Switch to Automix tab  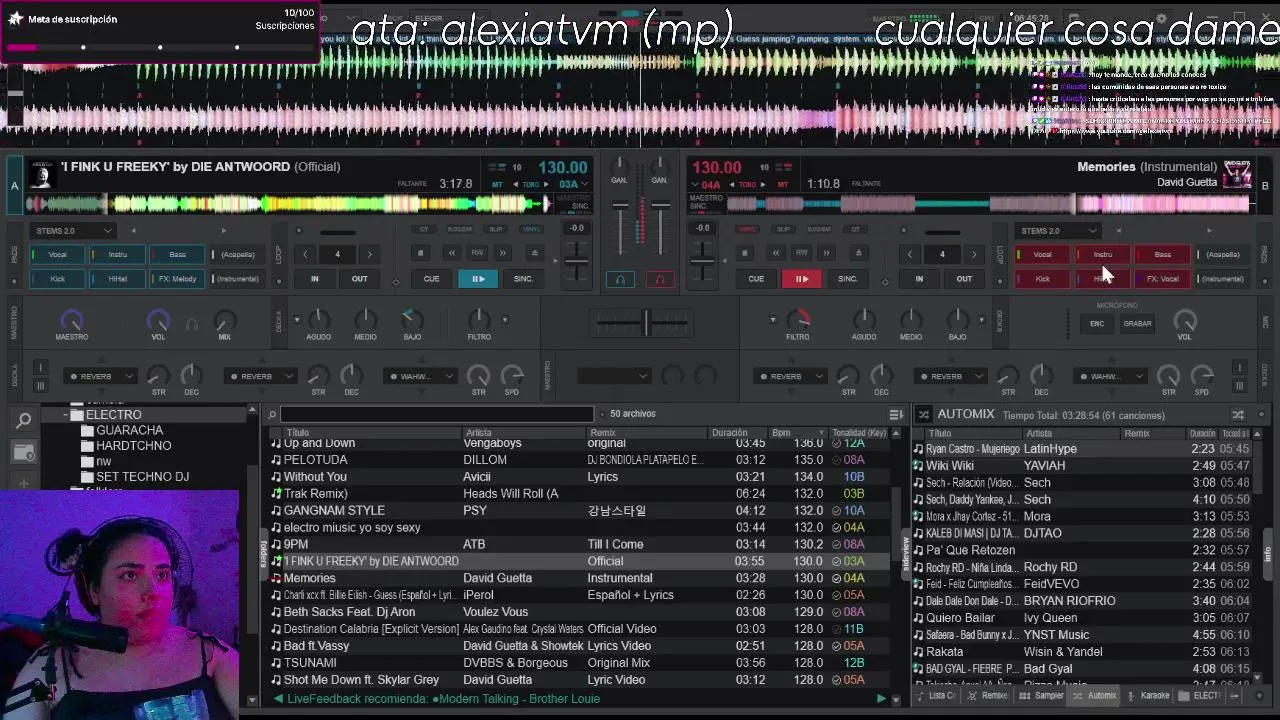[x=1097, y=696]
